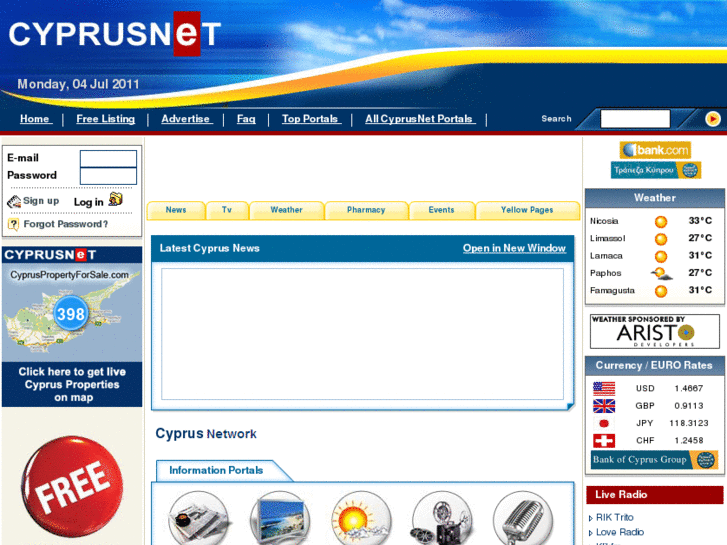Click the CyprusPropertyForSale.com map image
Screen dimensions: 727x545
(x=72, y=313)
